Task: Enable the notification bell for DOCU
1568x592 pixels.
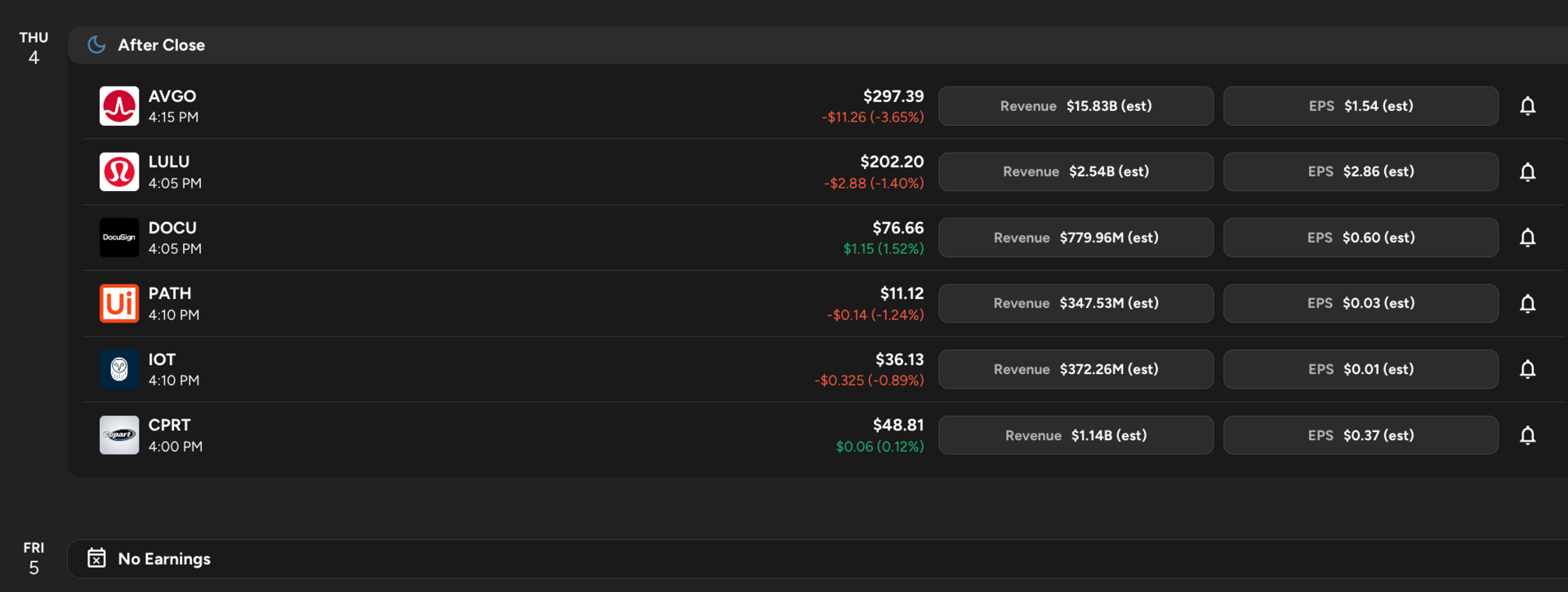Action: 1527,238
